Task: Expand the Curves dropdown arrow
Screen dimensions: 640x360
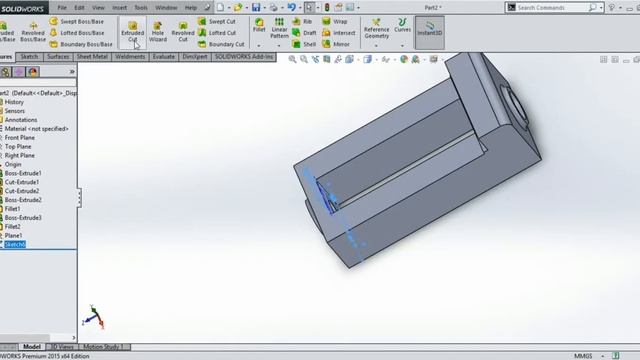Action: pyautogui.click(x=402, y=46)
